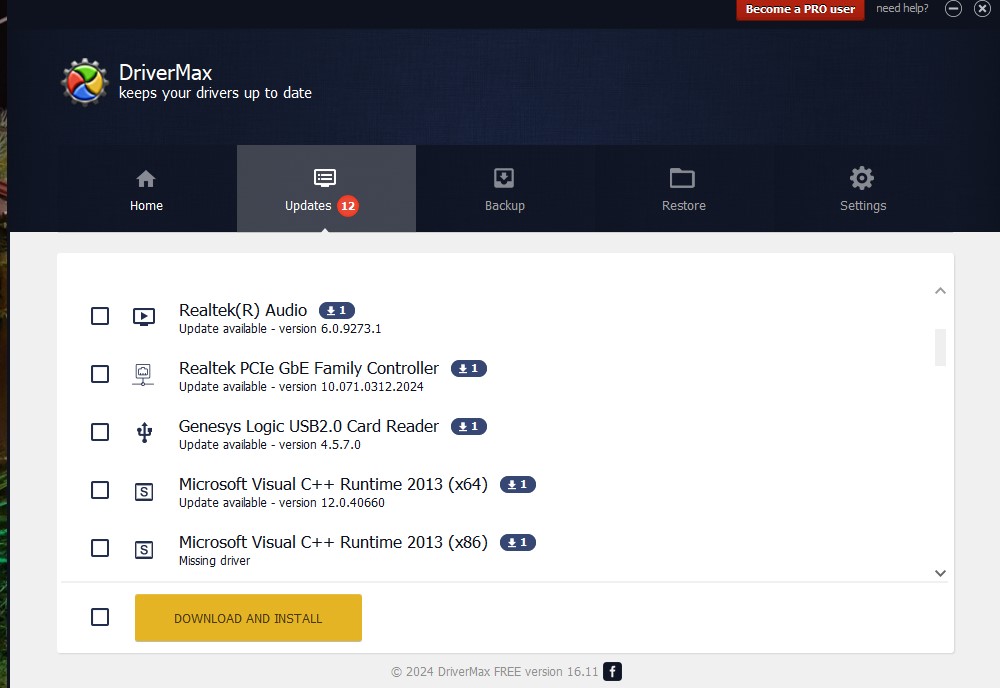1000x688 pixels.
Task: Minimize the DriverMax window
Action: 953,9
